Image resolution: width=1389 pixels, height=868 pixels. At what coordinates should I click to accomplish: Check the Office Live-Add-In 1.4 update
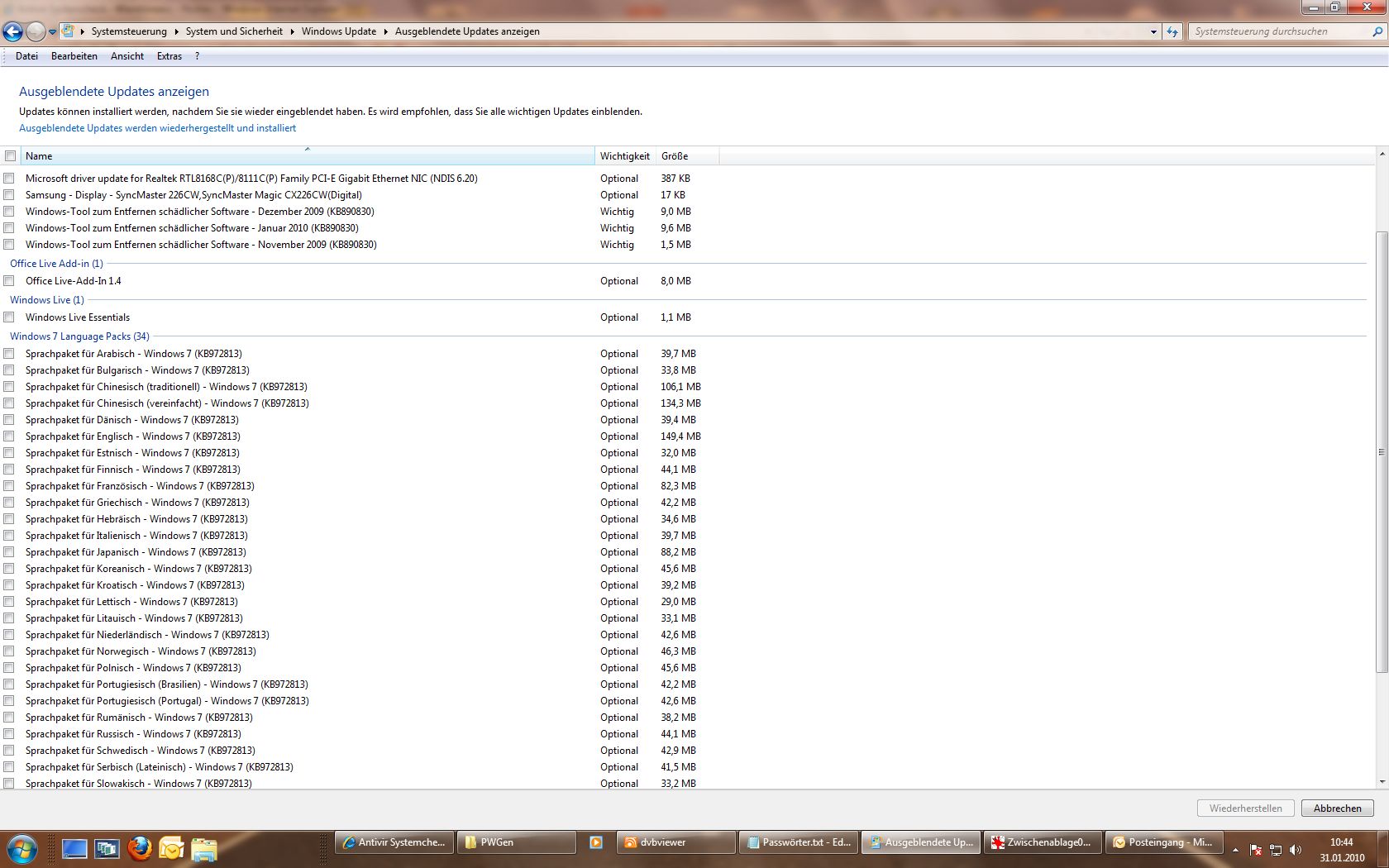(9, 281)
